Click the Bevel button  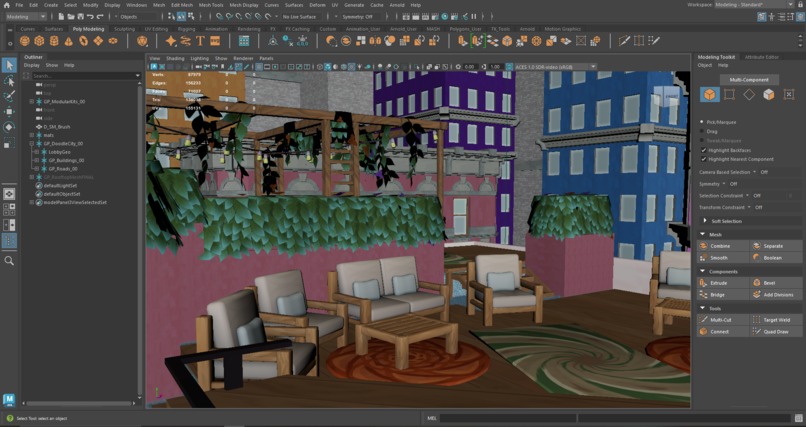click(776, 283)
